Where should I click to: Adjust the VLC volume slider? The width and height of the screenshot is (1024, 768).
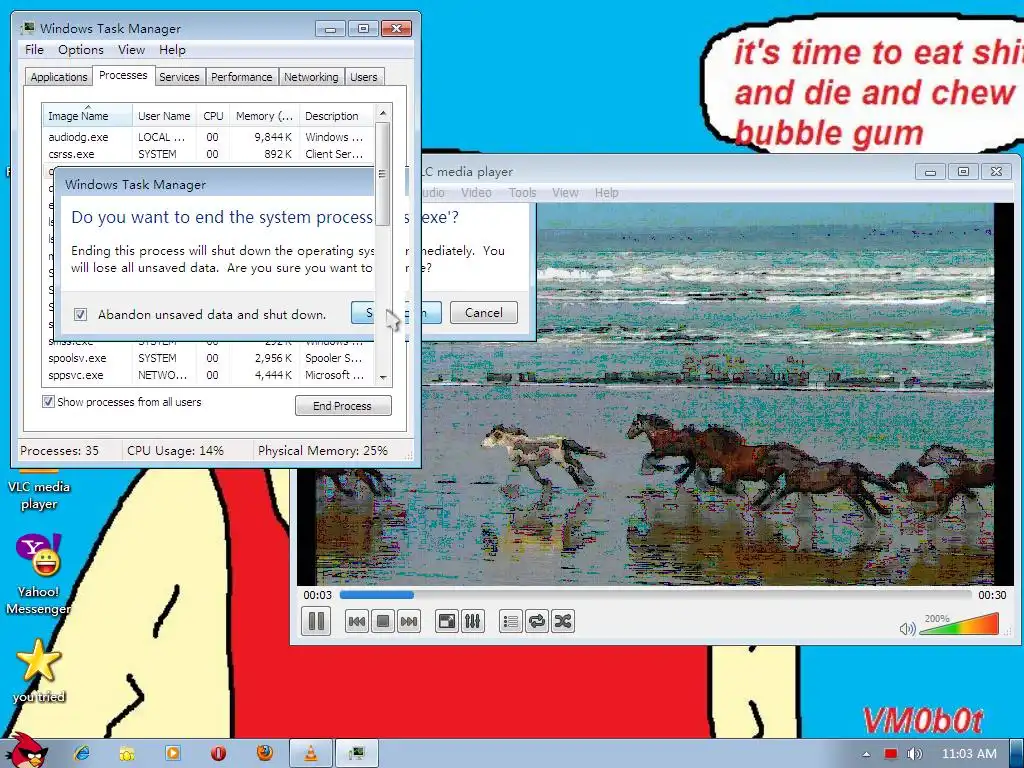959,624
